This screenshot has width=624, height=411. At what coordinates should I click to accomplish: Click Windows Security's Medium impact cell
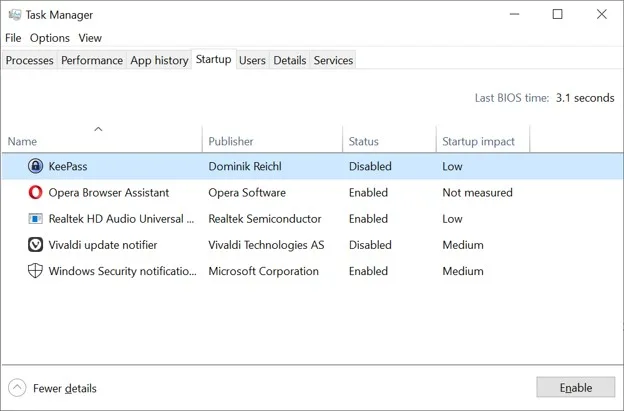click(463, 271)
